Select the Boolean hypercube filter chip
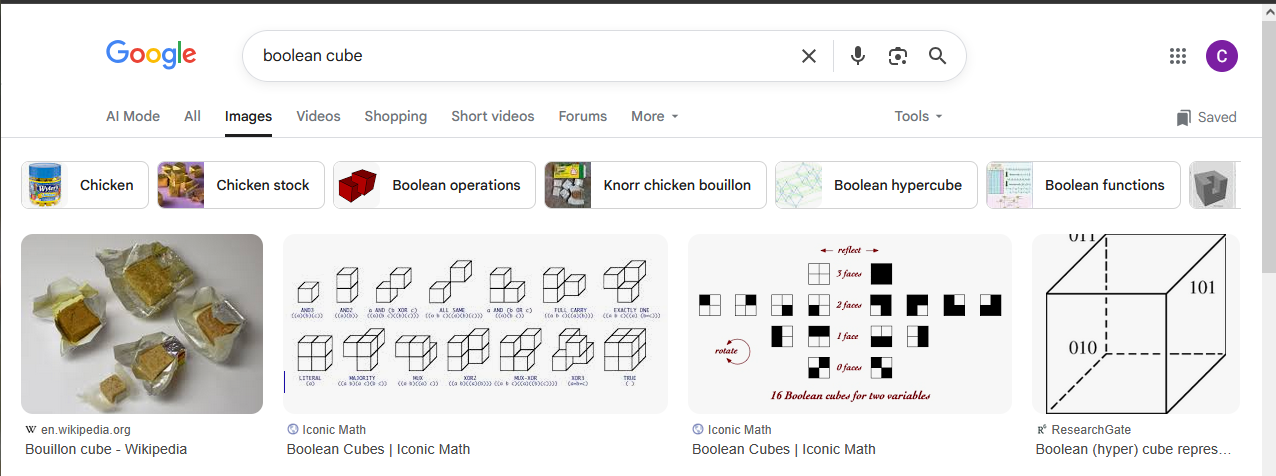 pyautogui.click(x=876, y=185)
